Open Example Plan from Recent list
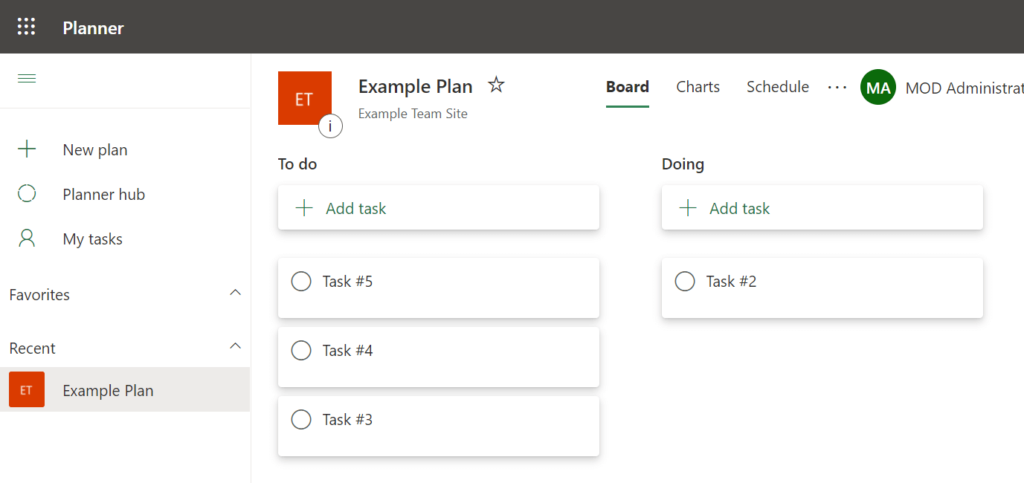This screenshot has width=1024, height=483. point(125,390)
